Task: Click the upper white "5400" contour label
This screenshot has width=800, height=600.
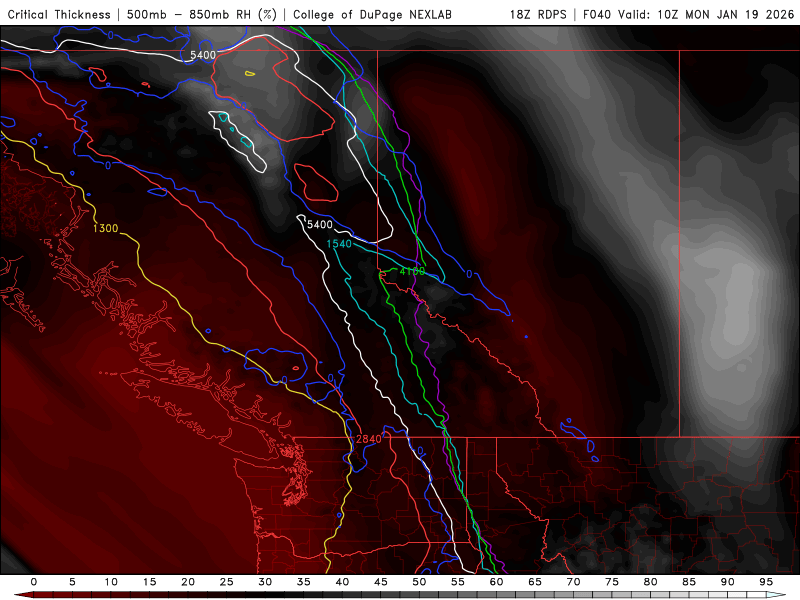Action: (203, 55)
